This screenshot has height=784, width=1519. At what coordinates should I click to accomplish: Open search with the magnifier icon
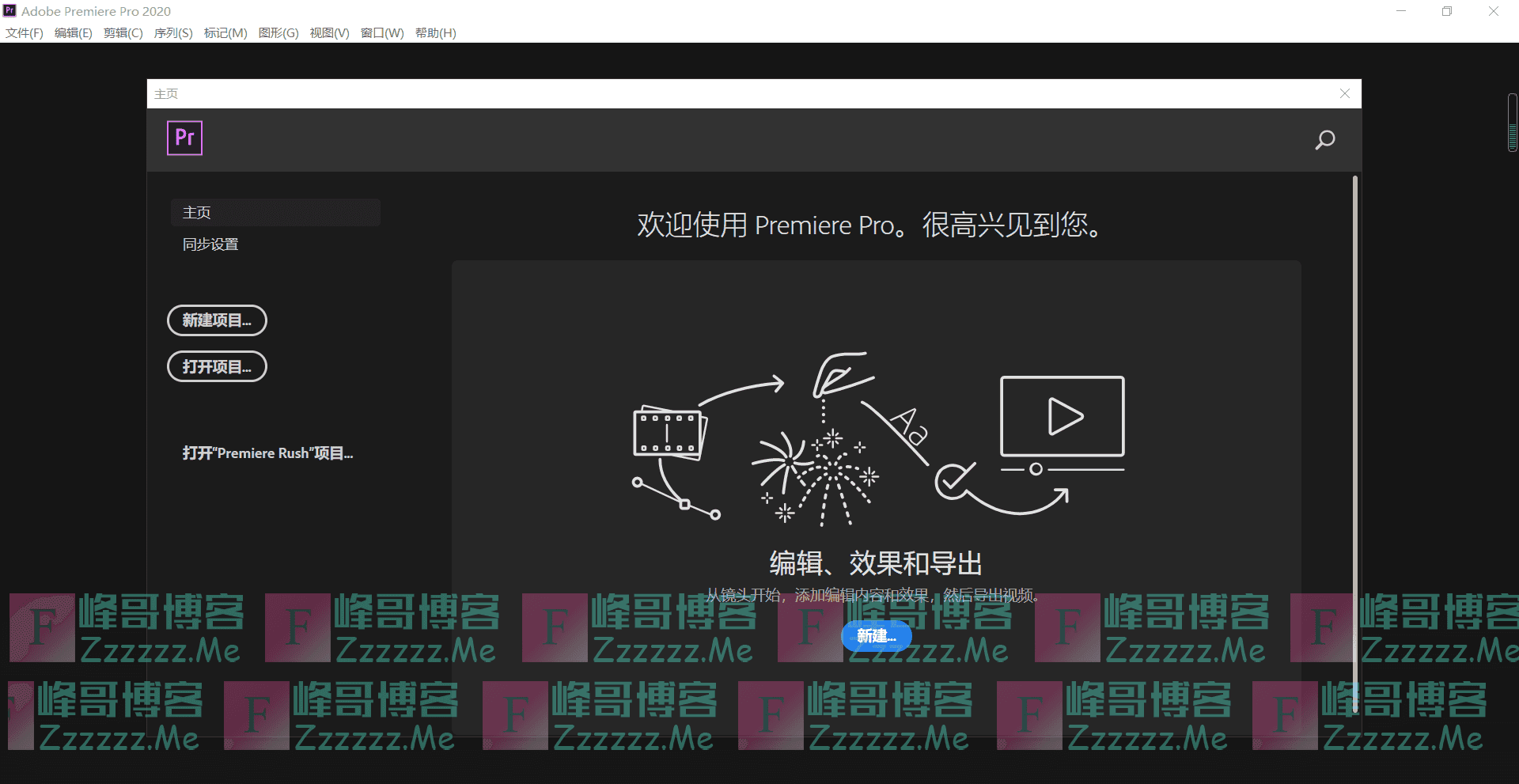click(1324, 140)
